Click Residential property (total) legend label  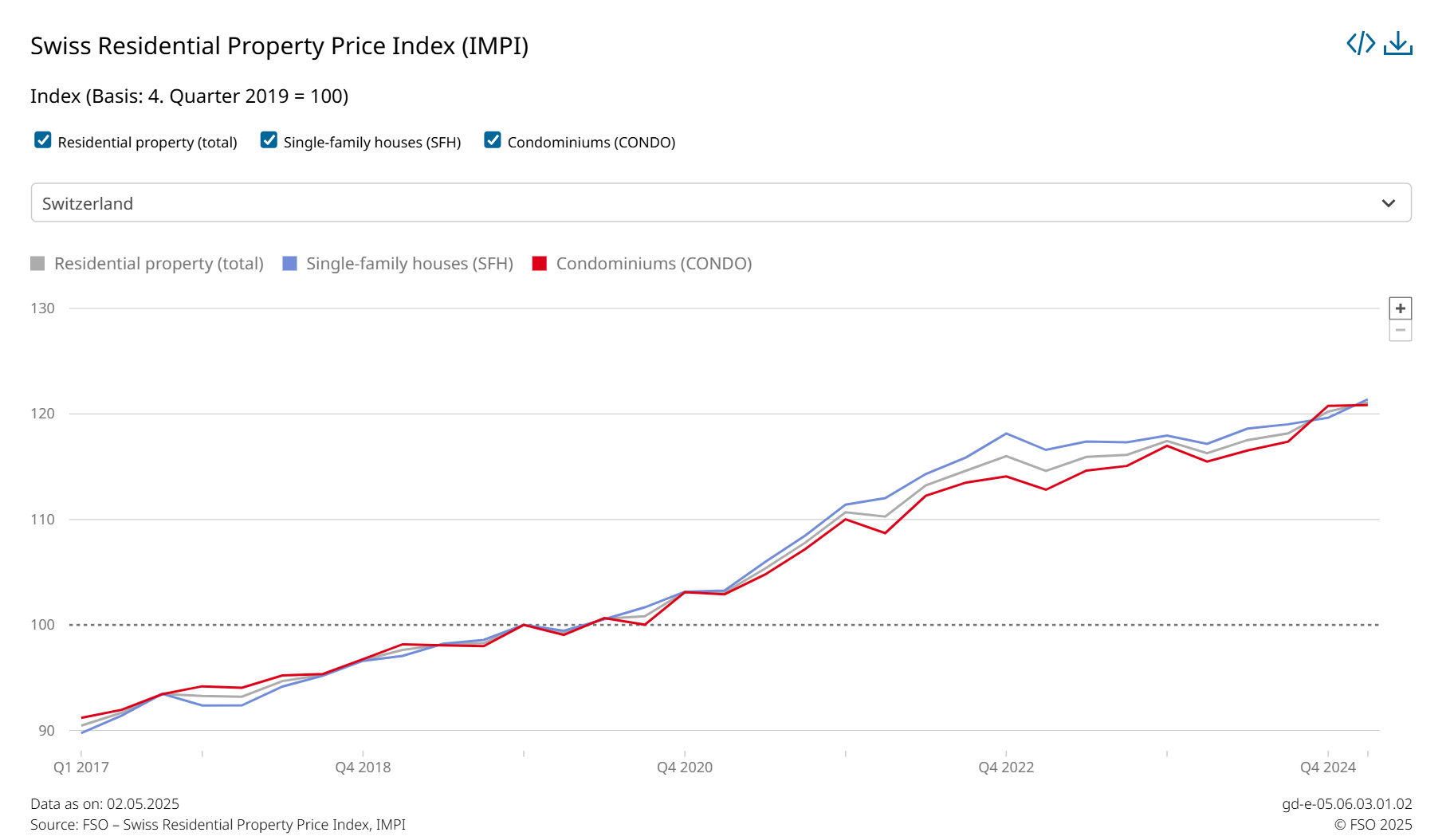[x=159, y=264]
